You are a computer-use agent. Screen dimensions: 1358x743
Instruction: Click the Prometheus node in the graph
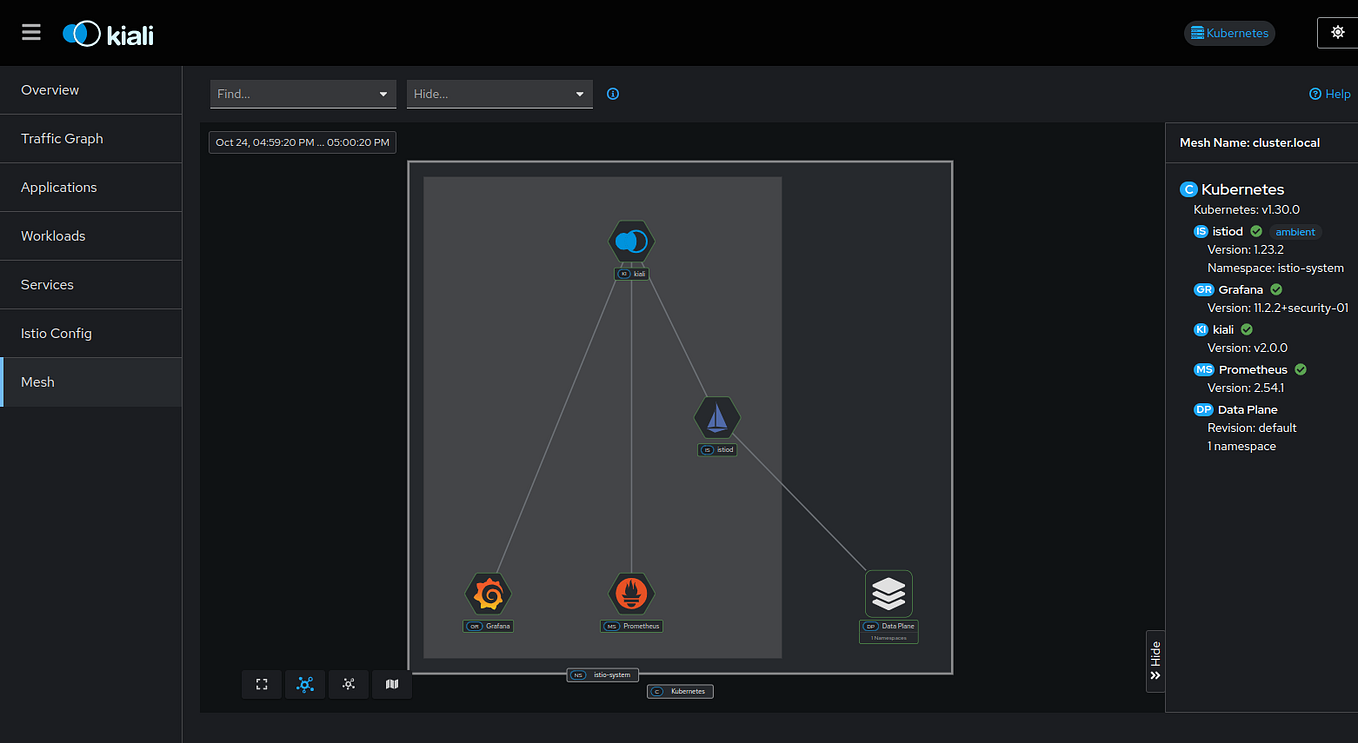coord(631,593)
